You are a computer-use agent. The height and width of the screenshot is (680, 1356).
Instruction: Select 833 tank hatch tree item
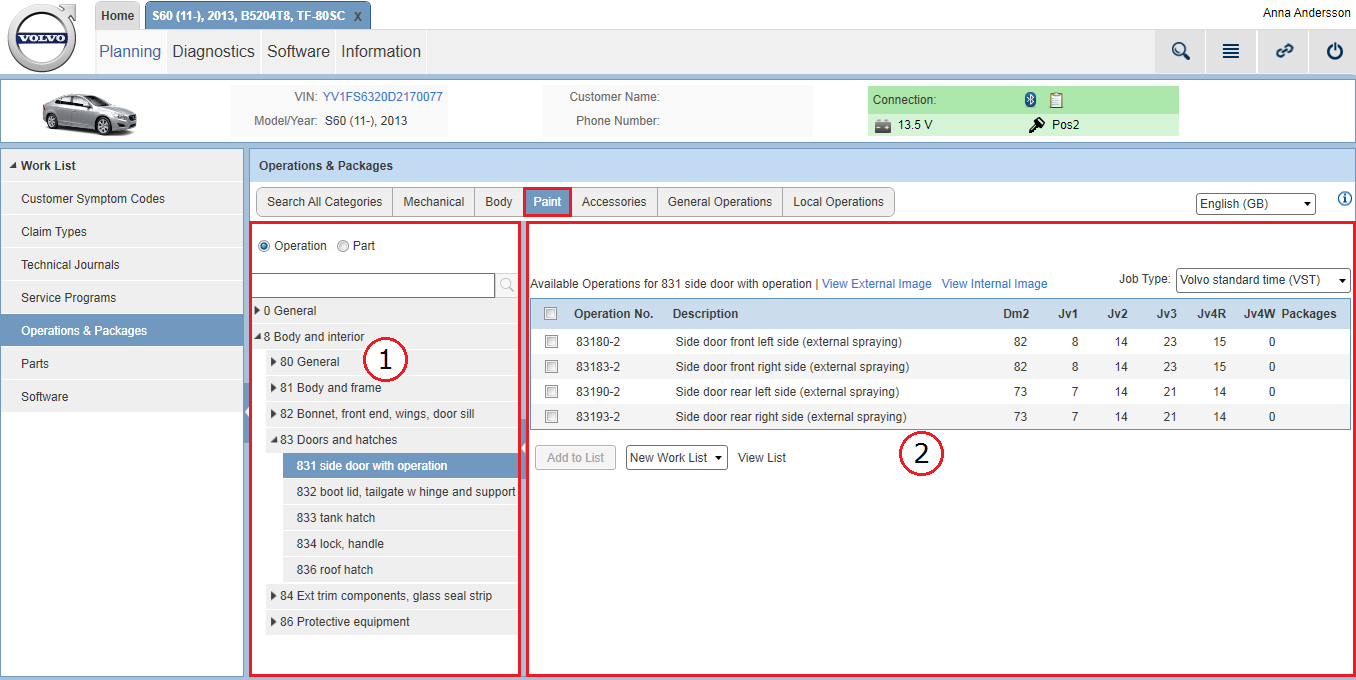click(x=401, y=518)
